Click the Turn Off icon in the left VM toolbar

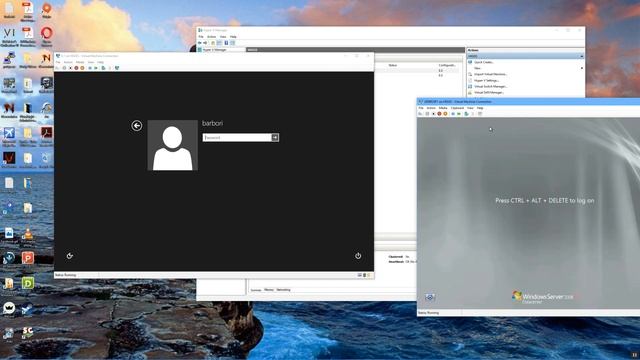pos(70,68)
